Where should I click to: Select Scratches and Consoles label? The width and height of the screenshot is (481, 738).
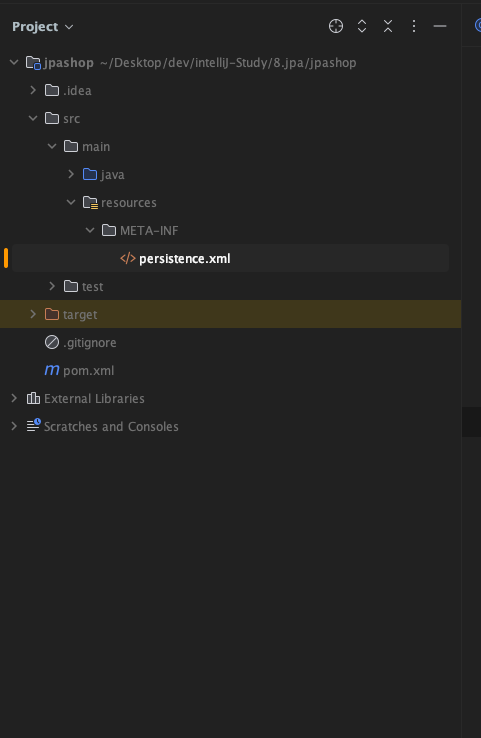point(111,426)
